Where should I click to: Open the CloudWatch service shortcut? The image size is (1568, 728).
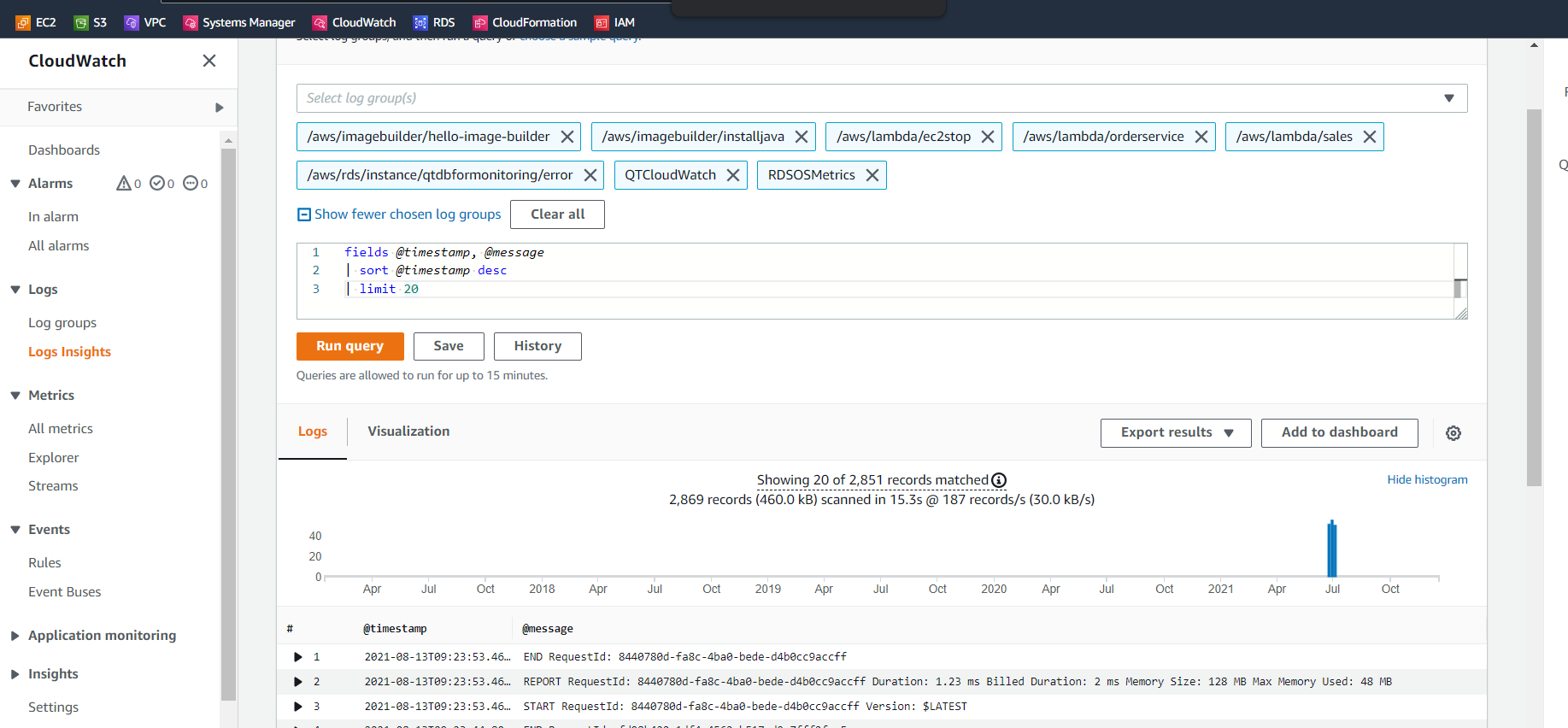[x=355, y=22]
